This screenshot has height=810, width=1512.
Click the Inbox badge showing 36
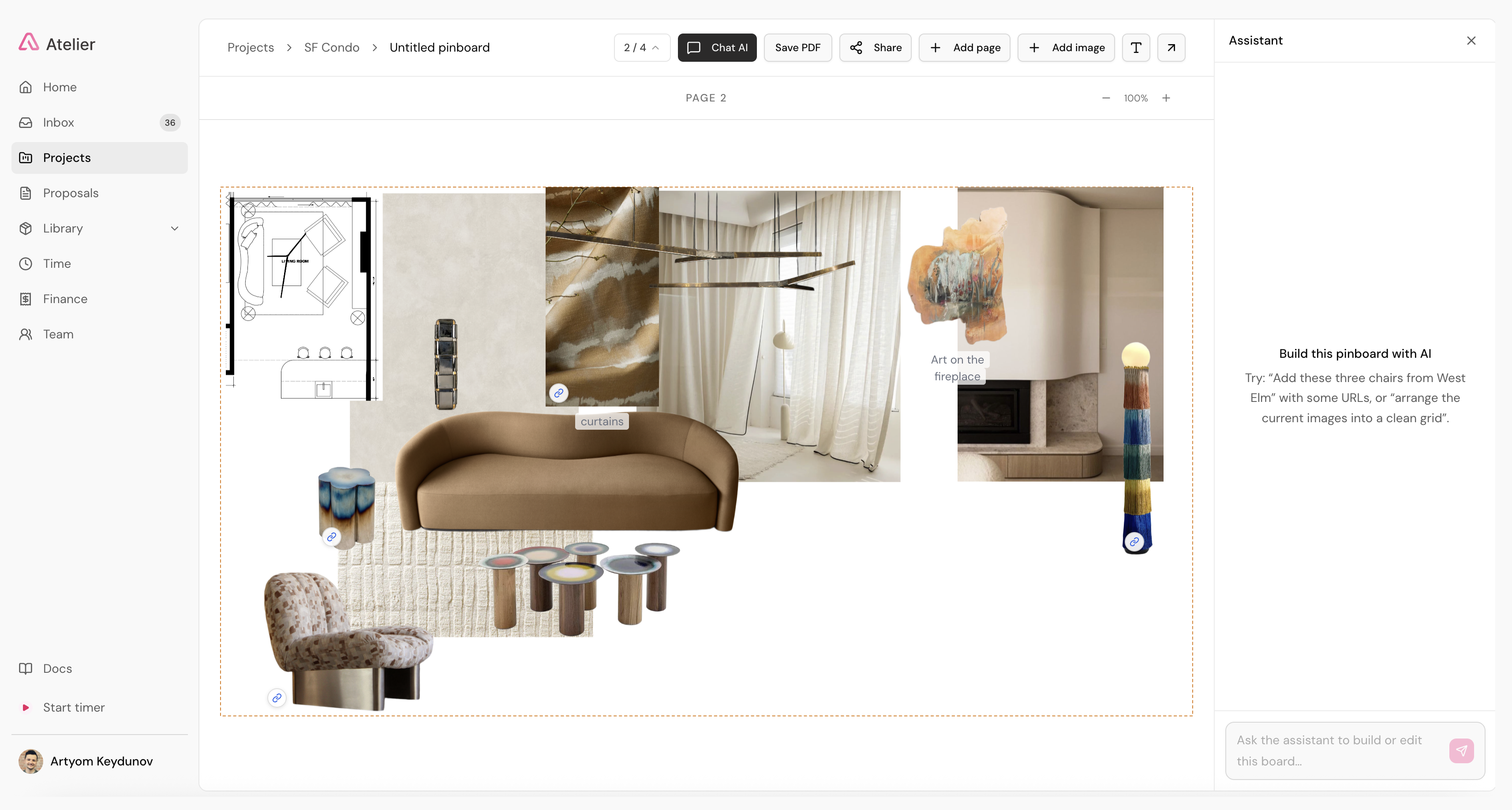[170, 122]
